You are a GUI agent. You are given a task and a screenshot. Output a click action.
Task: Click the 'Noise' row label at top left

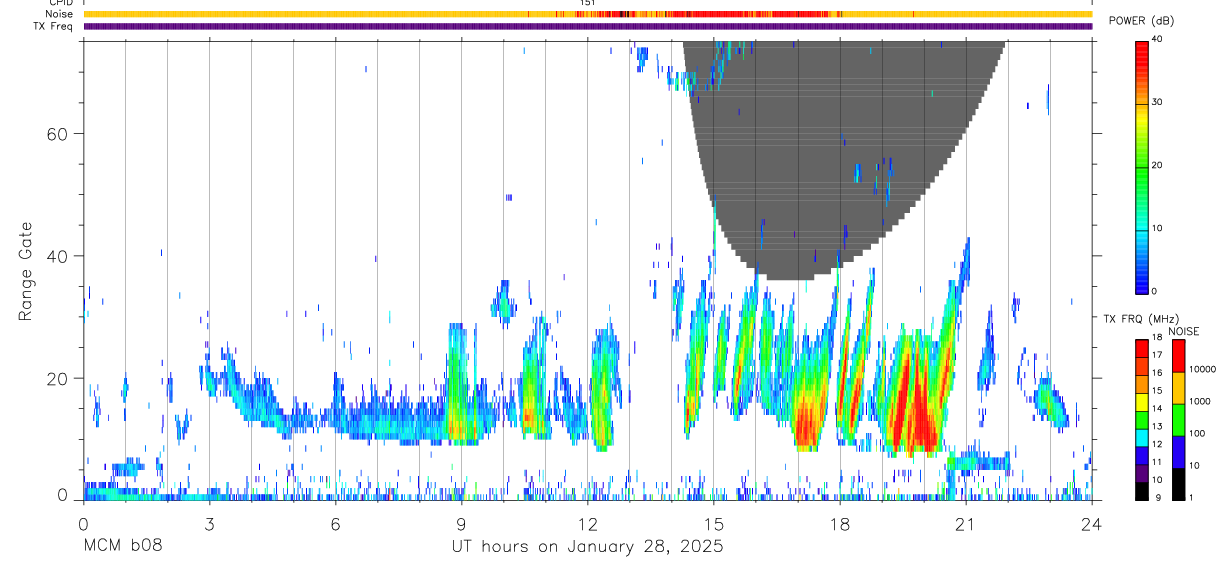pyautogui.click(x=59, y=14)
